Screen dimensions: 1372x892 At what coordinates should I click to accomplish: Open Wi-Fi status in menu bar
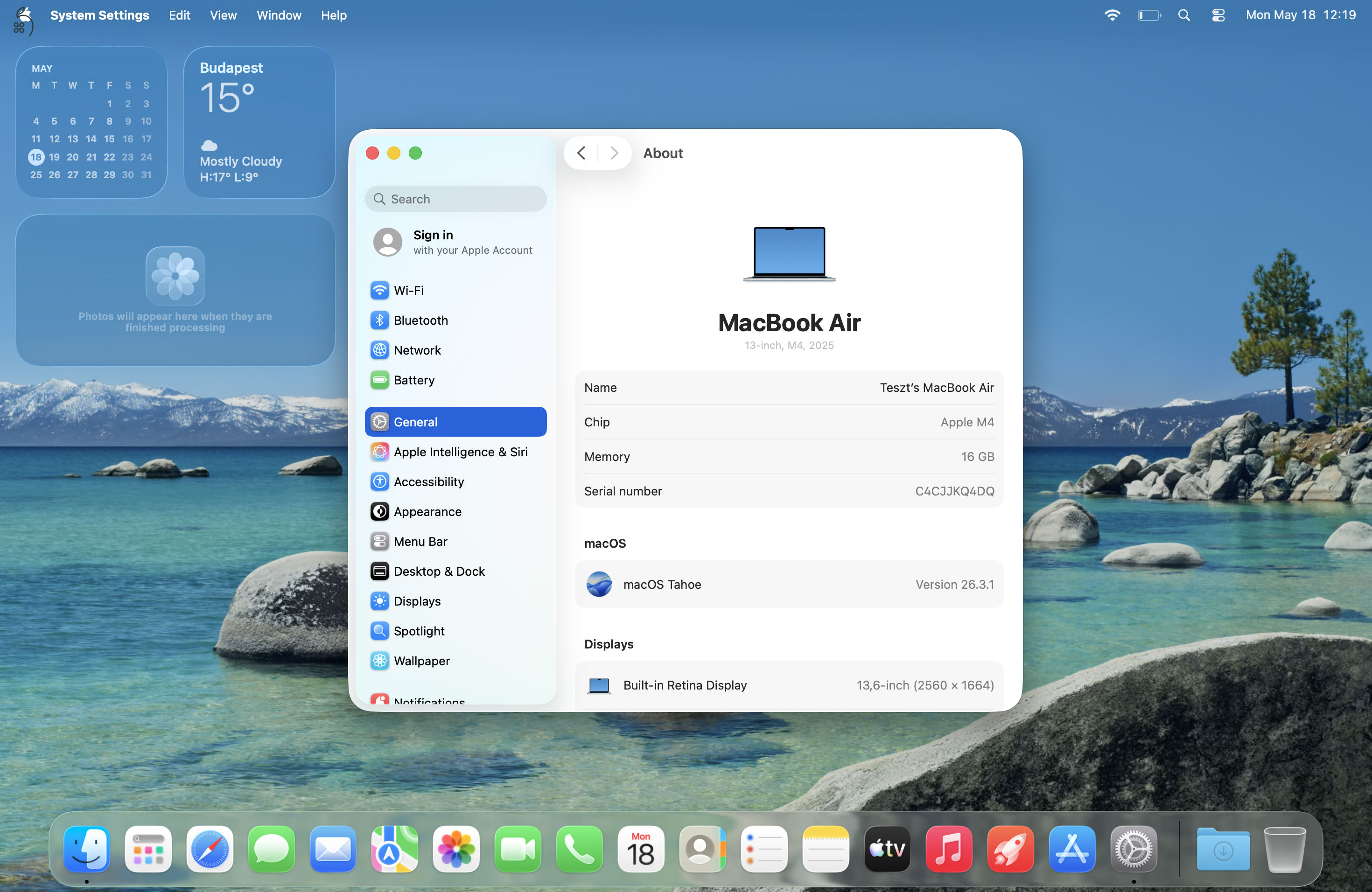click(x=1113, y=15)
